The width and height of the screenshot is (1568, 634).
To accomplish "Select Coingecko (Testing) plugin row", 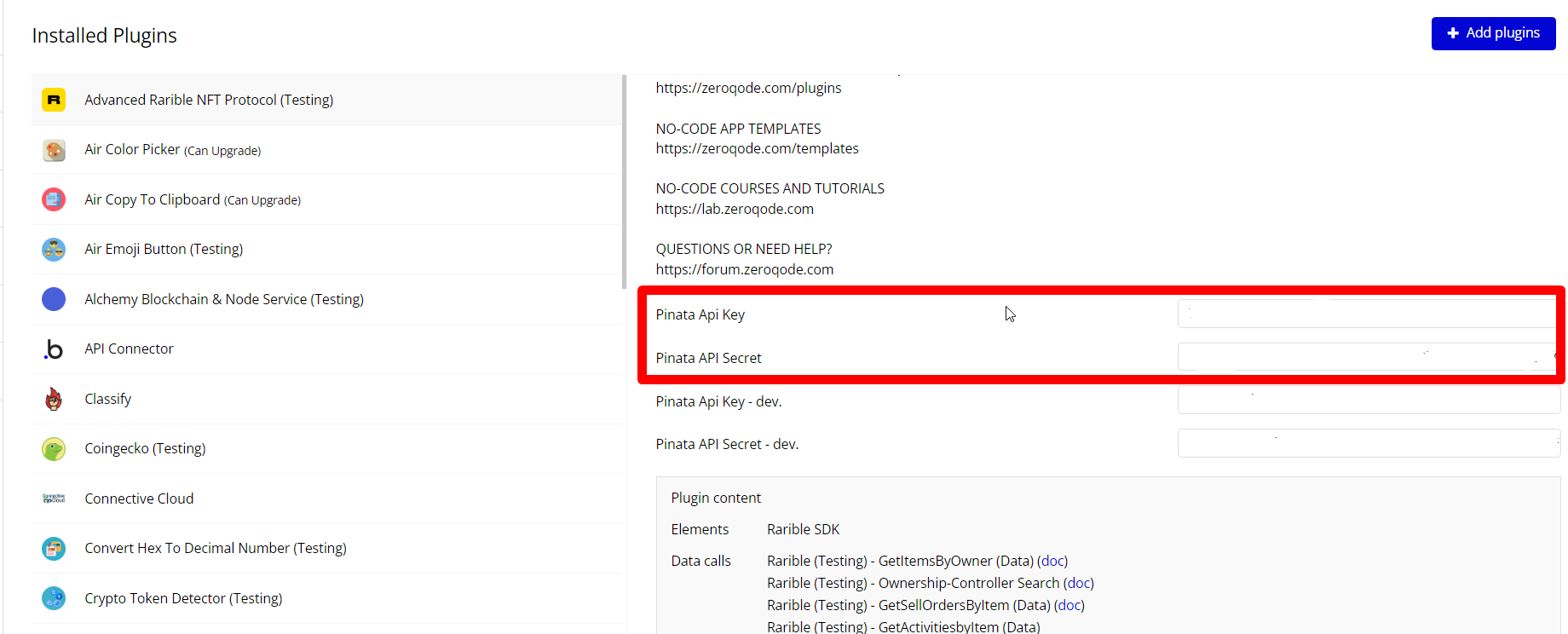I will (327, 448).
